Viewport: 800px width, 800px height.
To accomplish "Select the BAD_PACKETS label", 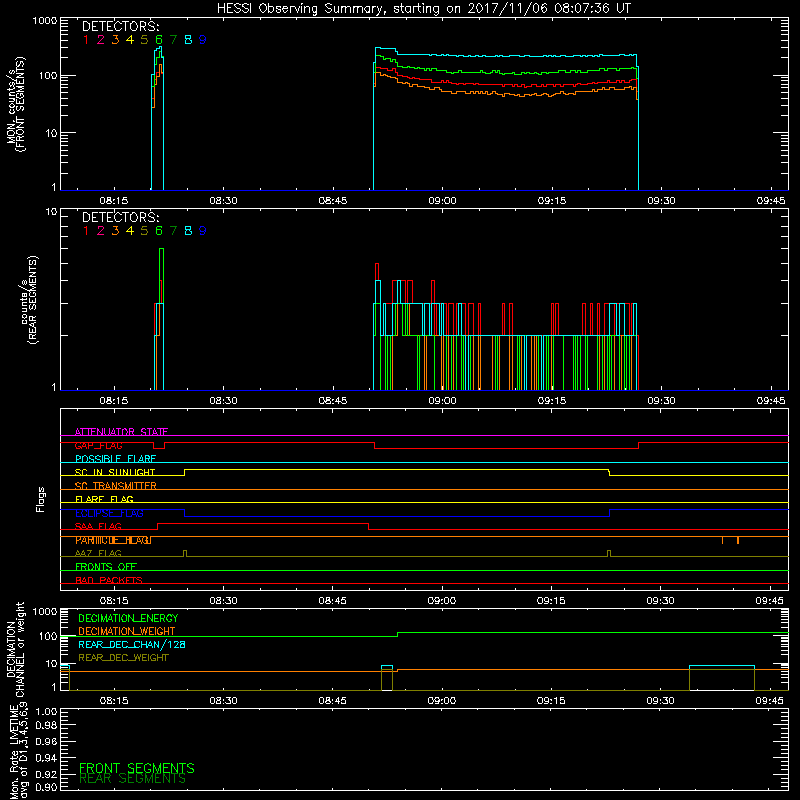I will coord(109,581).
